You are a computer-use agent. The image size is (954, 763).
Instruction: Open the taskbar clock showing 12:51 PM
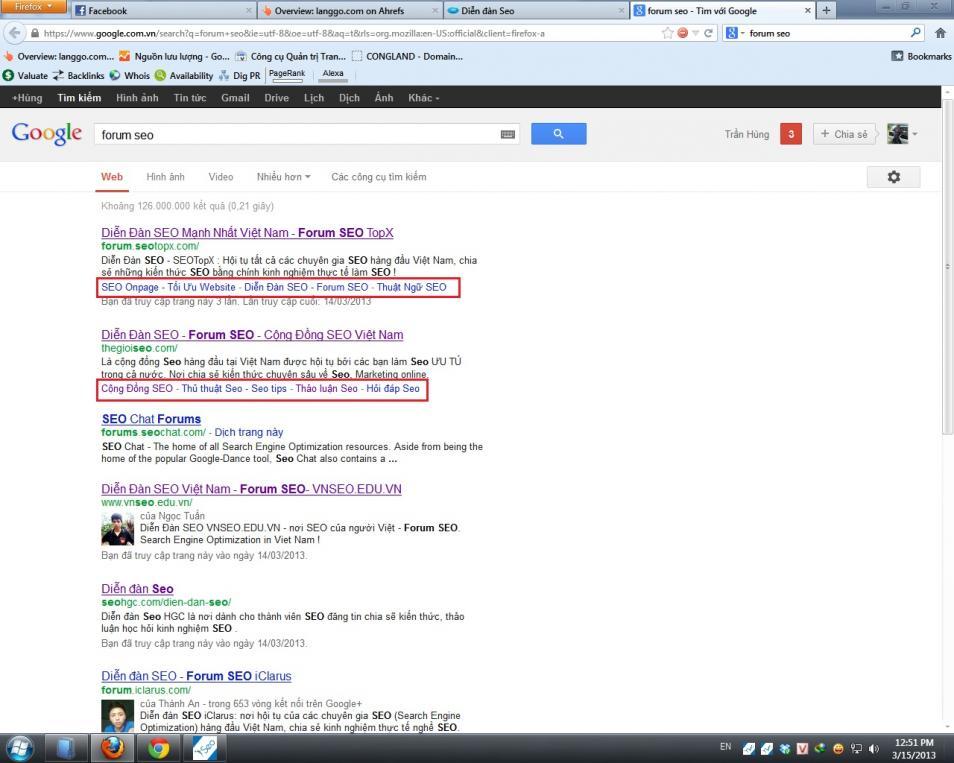pyautogui.click(x=914, y=748)
